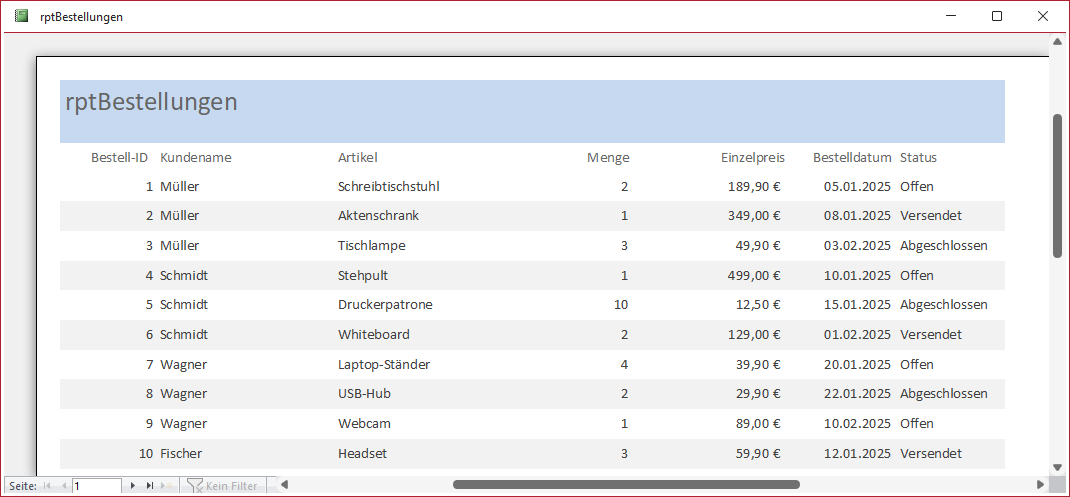This screenshot has width=1070, height=497.
Task: Click the vertical scrollbar thumb
Action: 1057,185
